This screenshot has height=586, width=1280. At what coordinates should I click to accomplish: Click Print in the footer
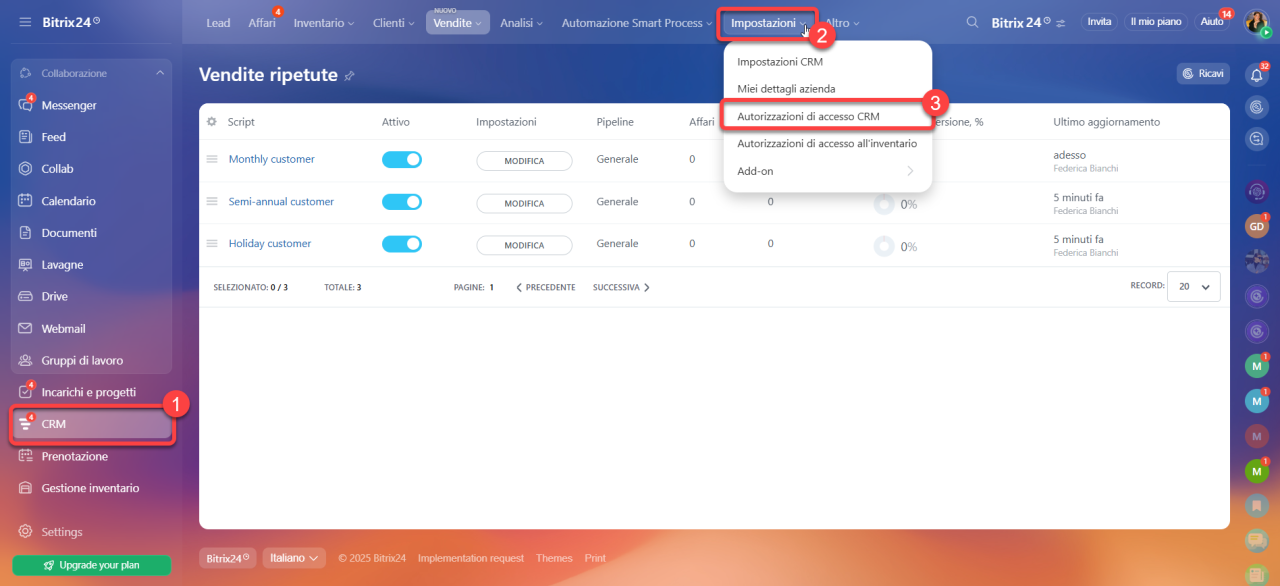point(595,558)
